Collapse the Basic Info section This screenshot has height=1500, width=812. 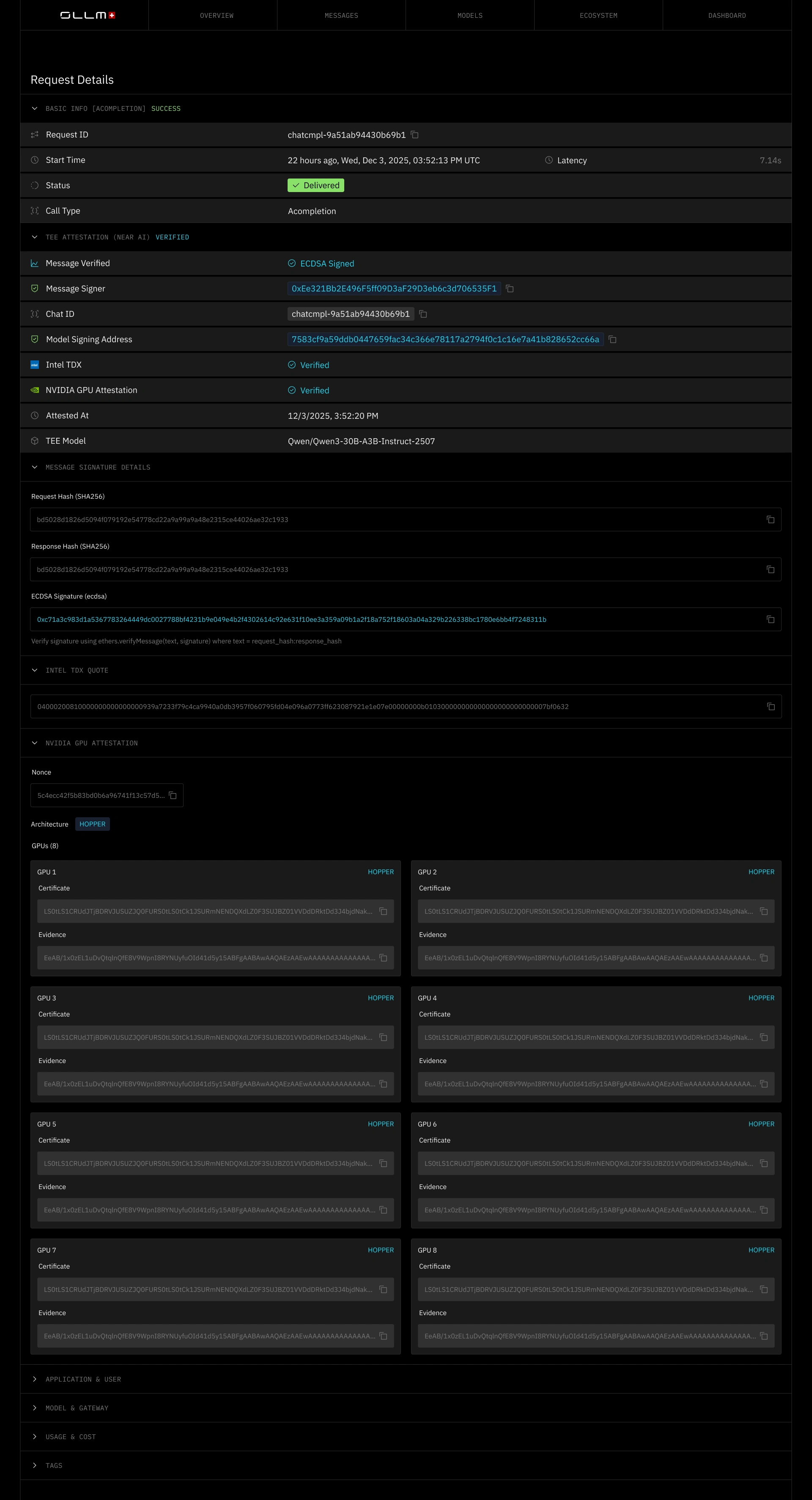(x=34, y=108)
